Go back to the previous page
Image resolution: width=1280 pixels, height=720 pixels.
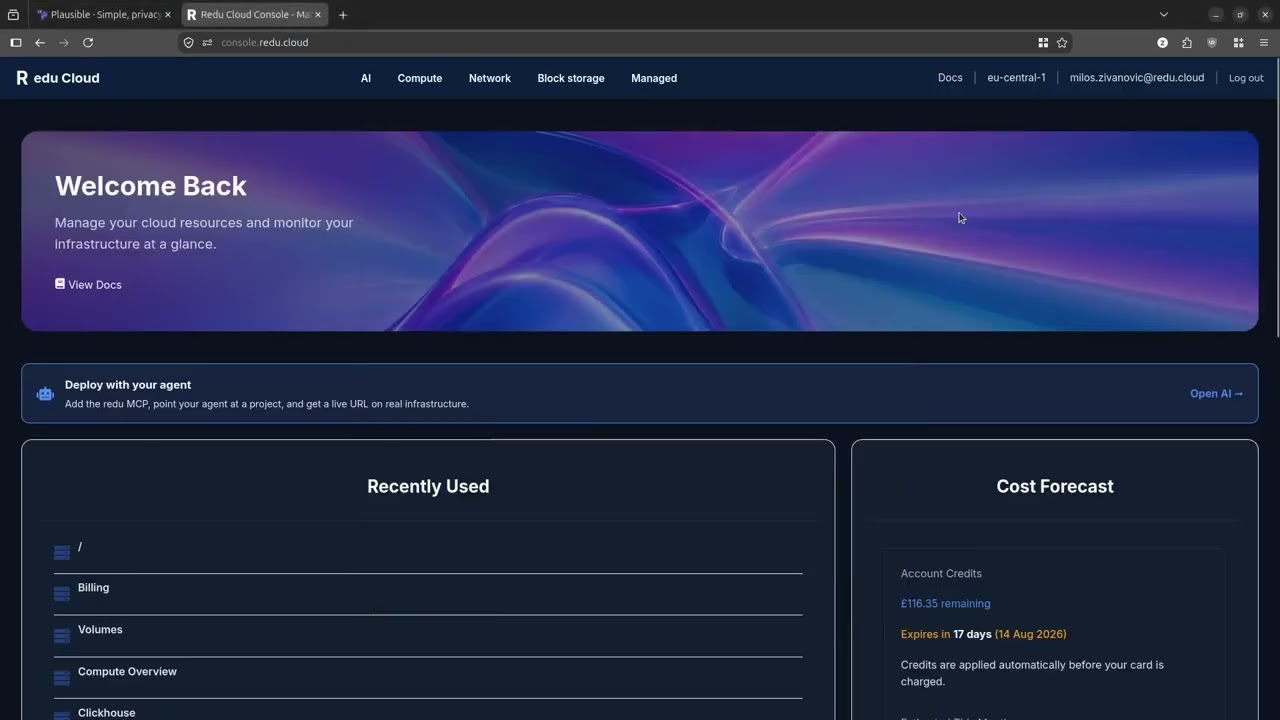40,43
